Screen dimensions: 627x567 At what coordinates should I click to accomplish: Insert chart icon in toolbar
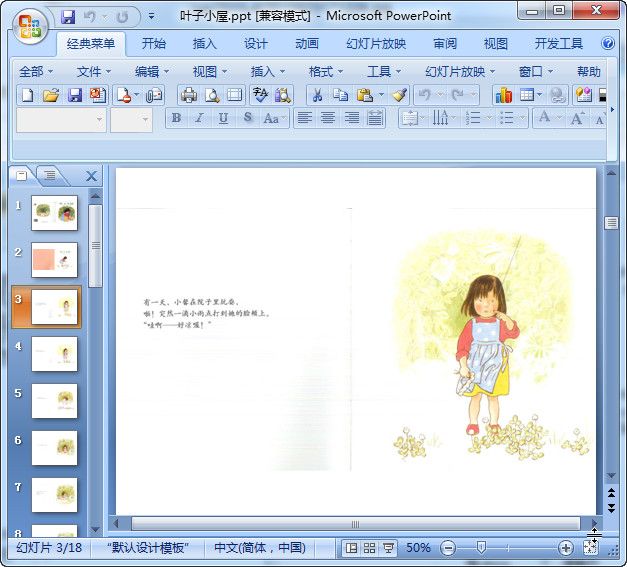(503, 95)
